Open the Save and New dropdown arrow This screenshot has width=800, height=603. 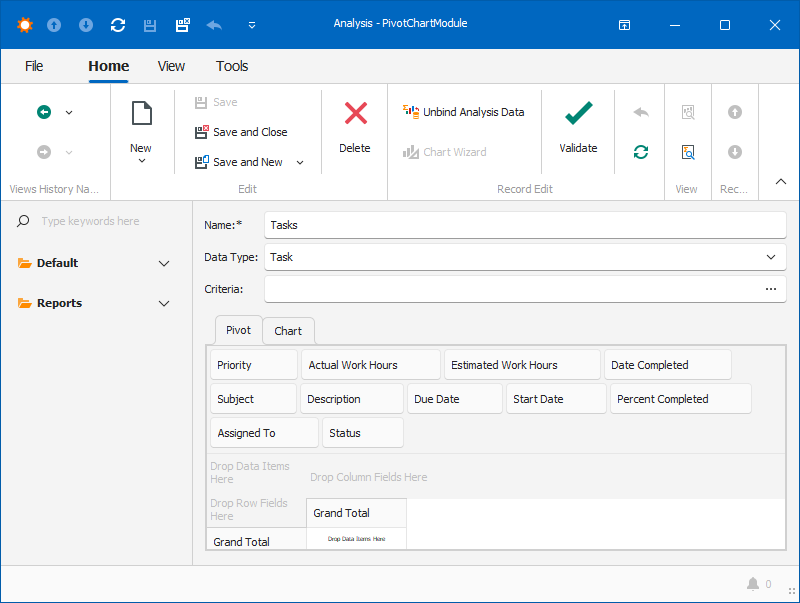(299, 162)
